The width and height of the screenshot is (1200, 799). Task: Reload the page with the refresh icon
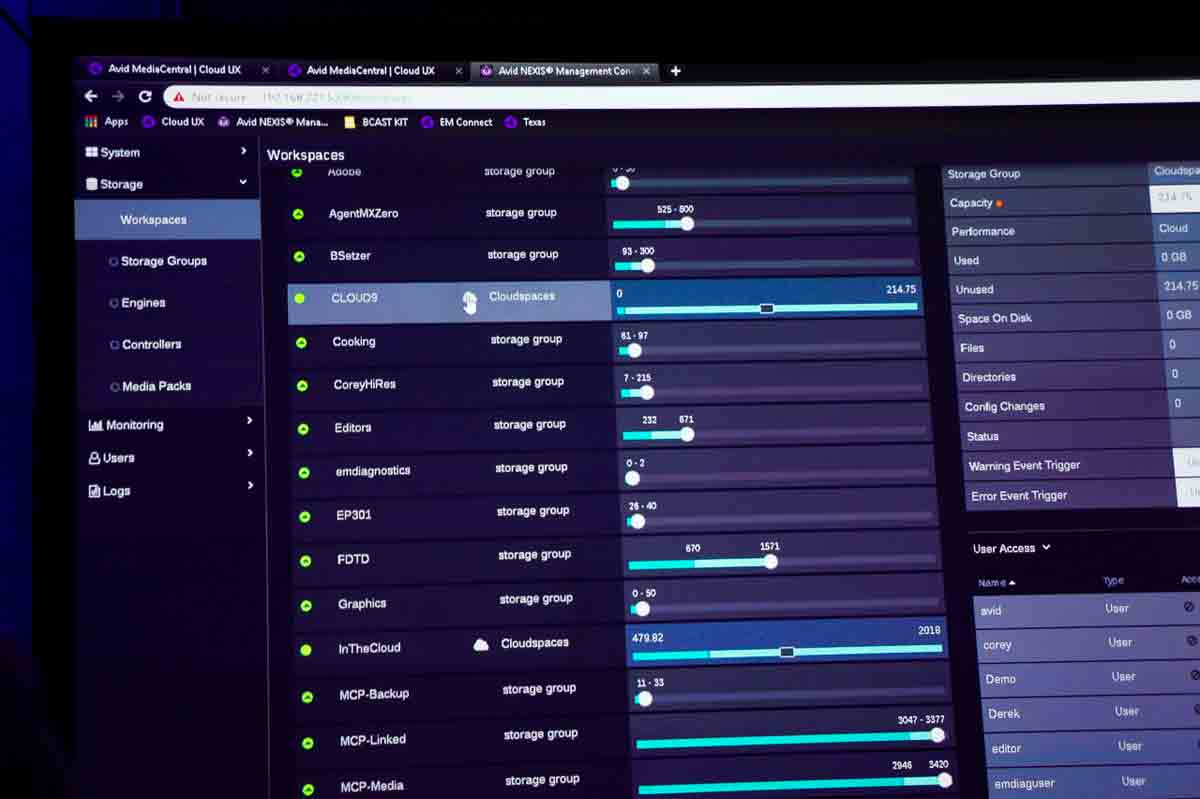click(145, 96)
